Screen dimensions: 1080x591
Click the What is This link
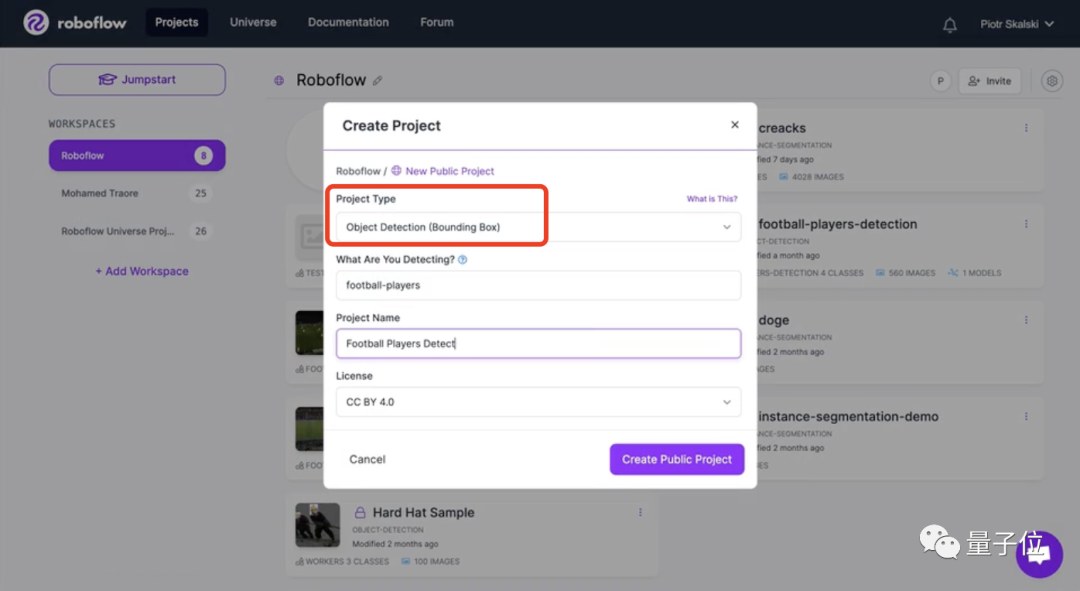point(712,199)
